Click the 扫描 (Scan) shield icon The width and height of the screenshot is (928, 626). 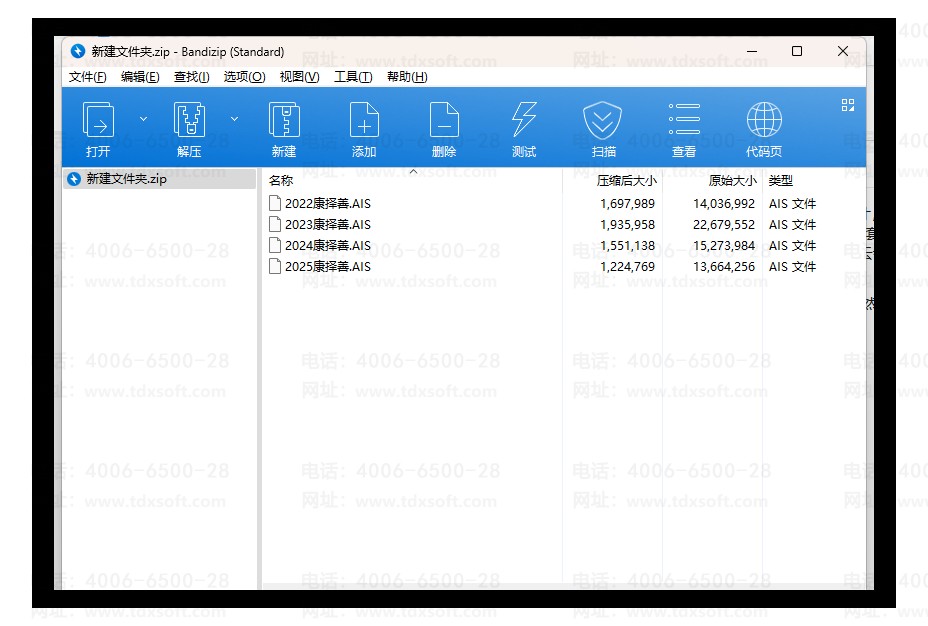click(x=603, y=122)
